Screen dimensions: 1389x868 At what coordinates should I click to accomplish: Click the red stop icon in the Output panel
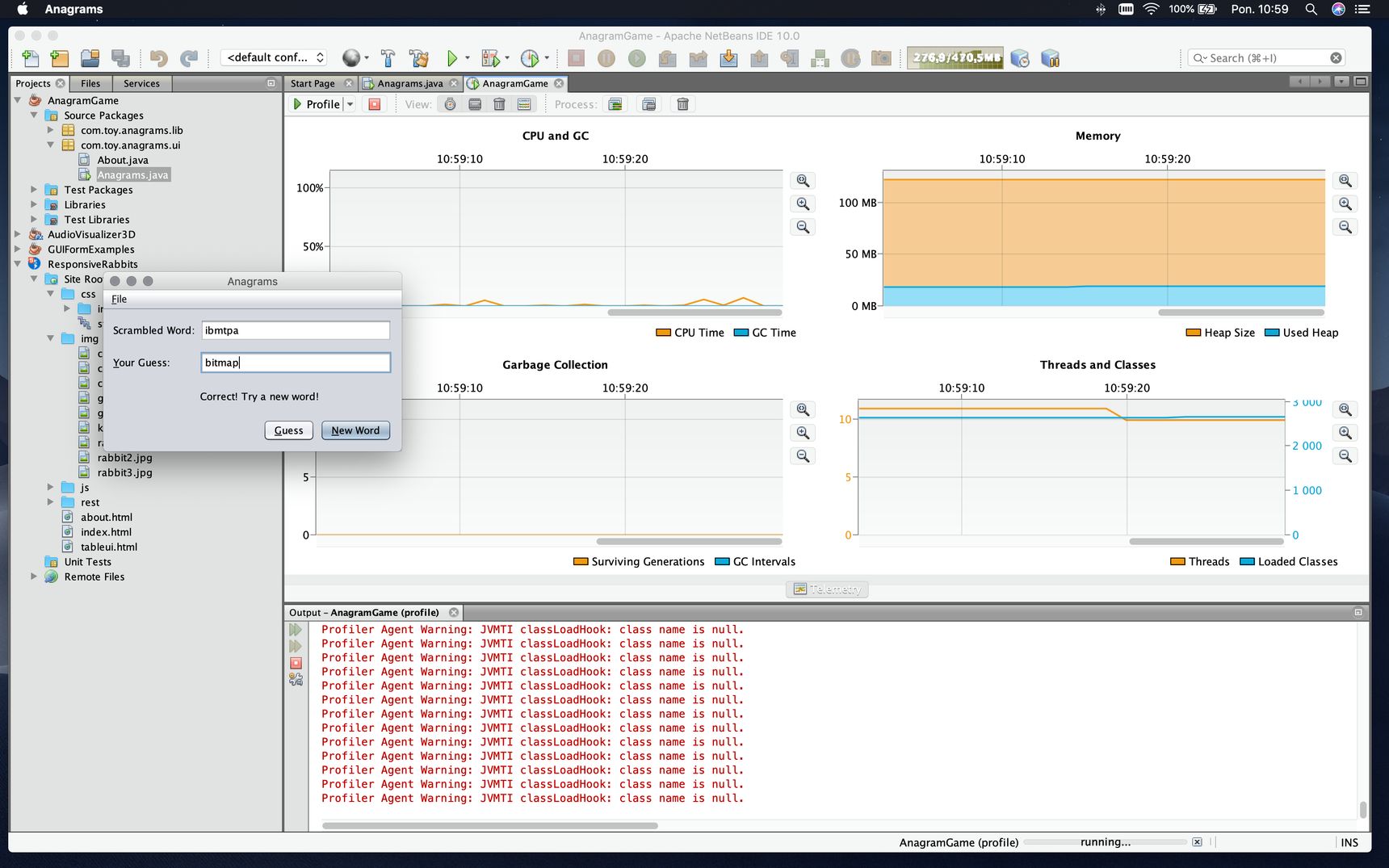click(x=296, y=663)
